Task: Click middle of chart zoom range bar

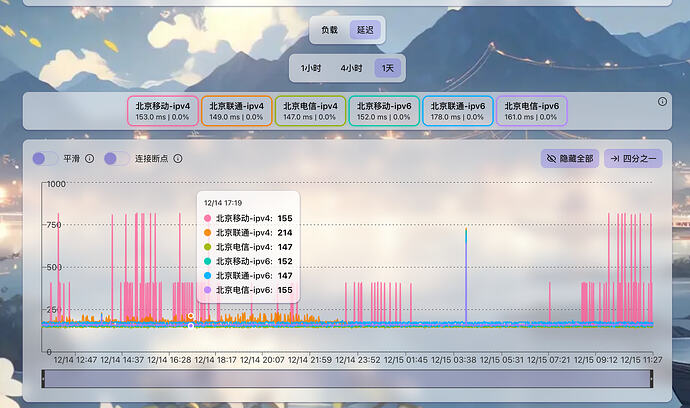Action: pyautogui.click(x=347, y=379)
